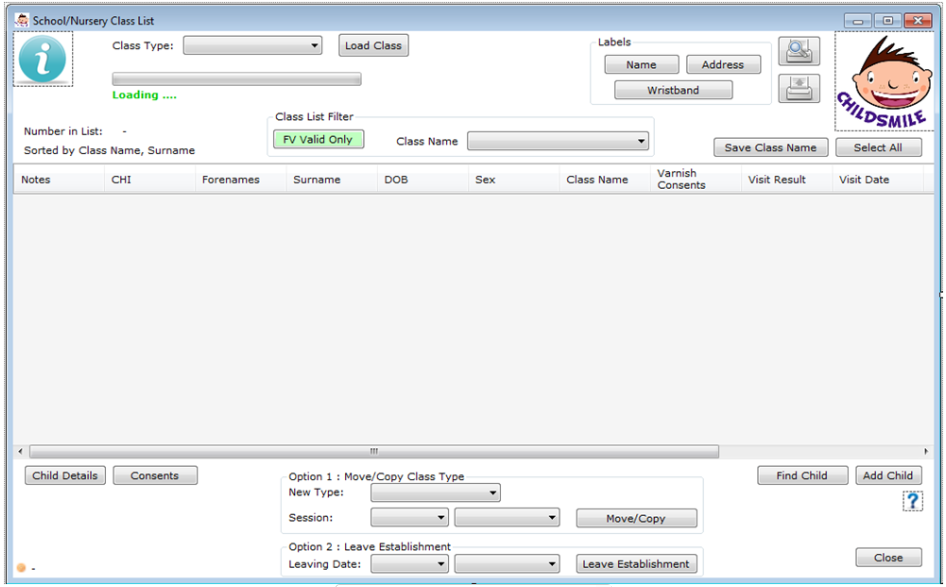Click the app icon in title bar

(21, 20)
